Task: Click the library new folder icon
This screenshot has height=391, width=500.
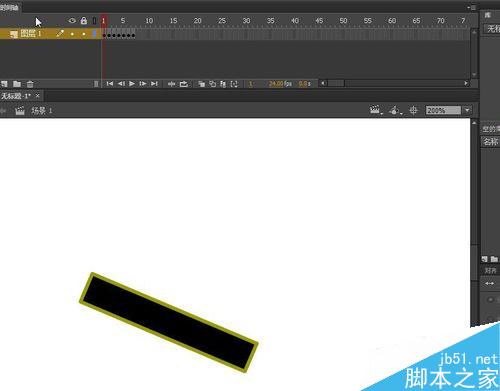Action: pyautogui.click(x=494, y=259)
